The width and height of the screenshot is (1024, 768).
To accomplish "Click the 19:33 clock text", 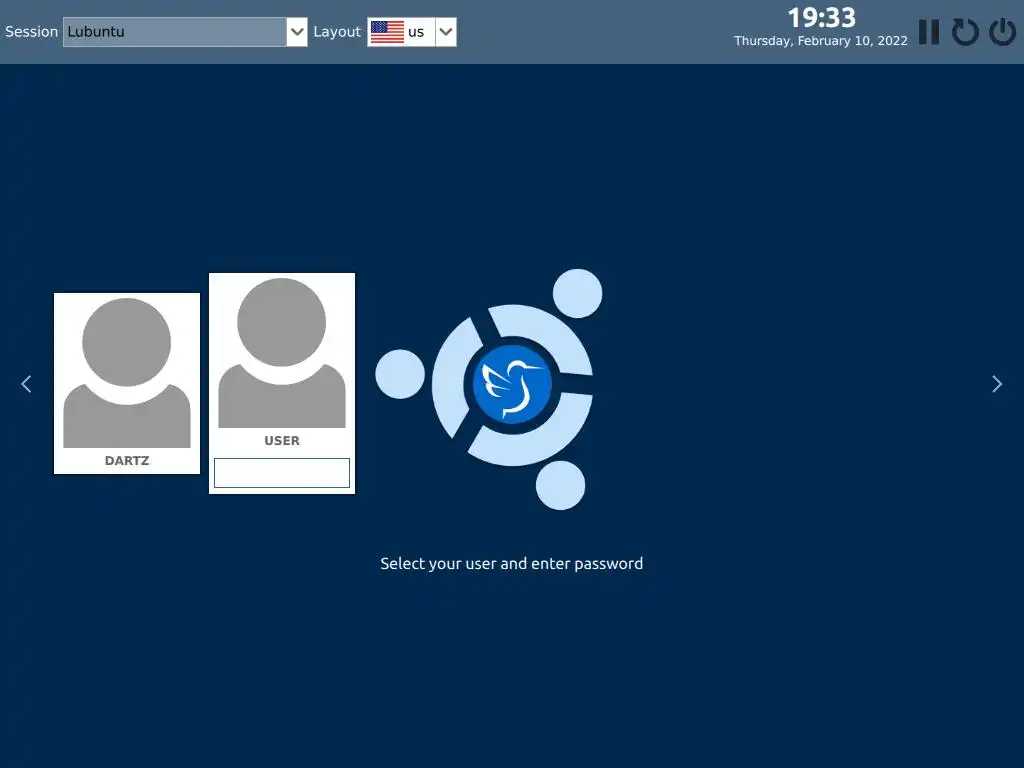I will (x=821, y=18).
